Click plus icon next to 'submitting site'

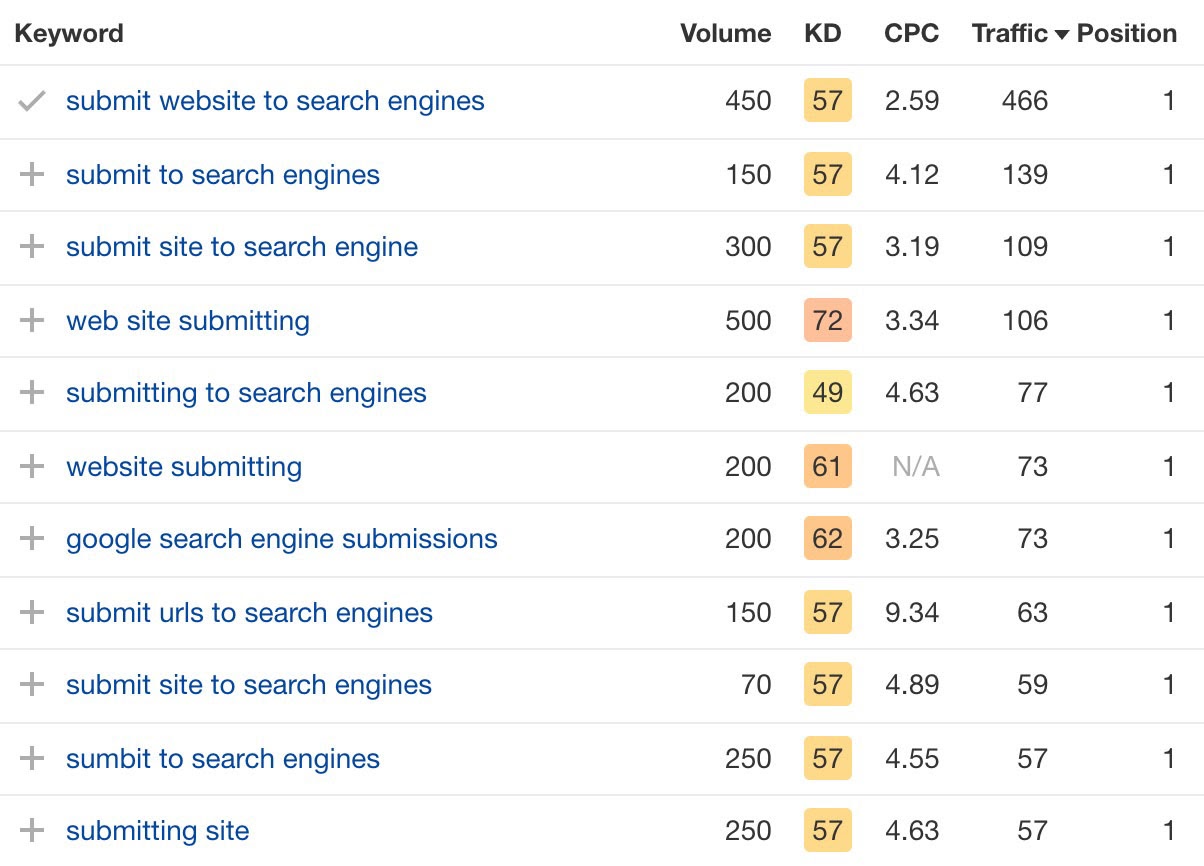32,831
